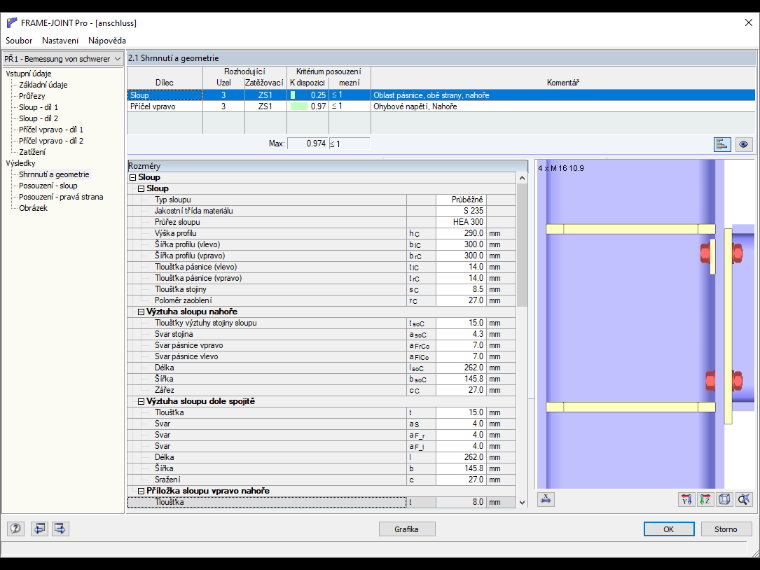Screen dimensions: 760x570
Task: Open Příčel vpravo - díl 1
Action: [x=51, y=129]
